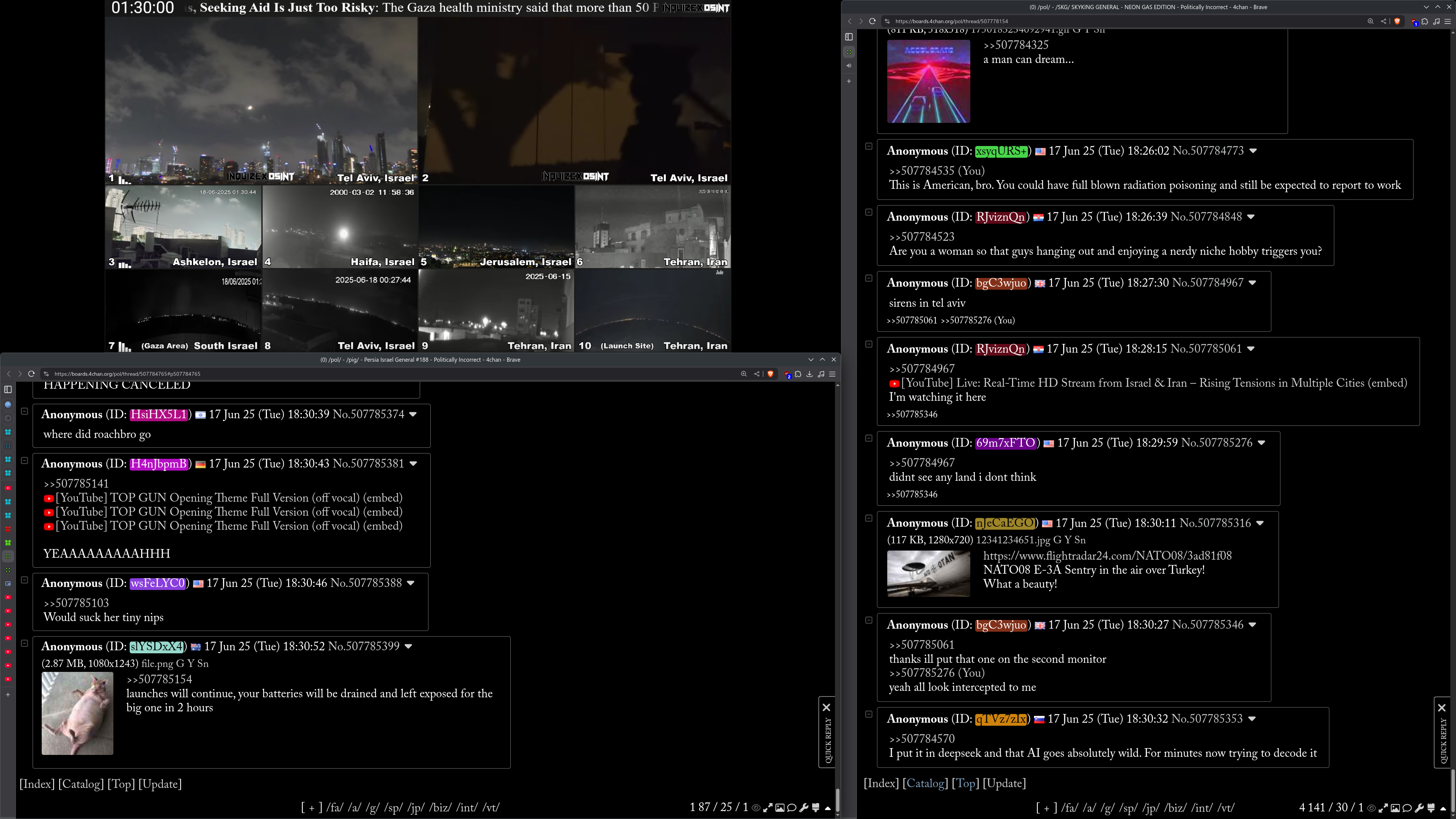
Task: Click the eye watcher icon in SKYKING thread footer
Action: tap(1371, 808)
